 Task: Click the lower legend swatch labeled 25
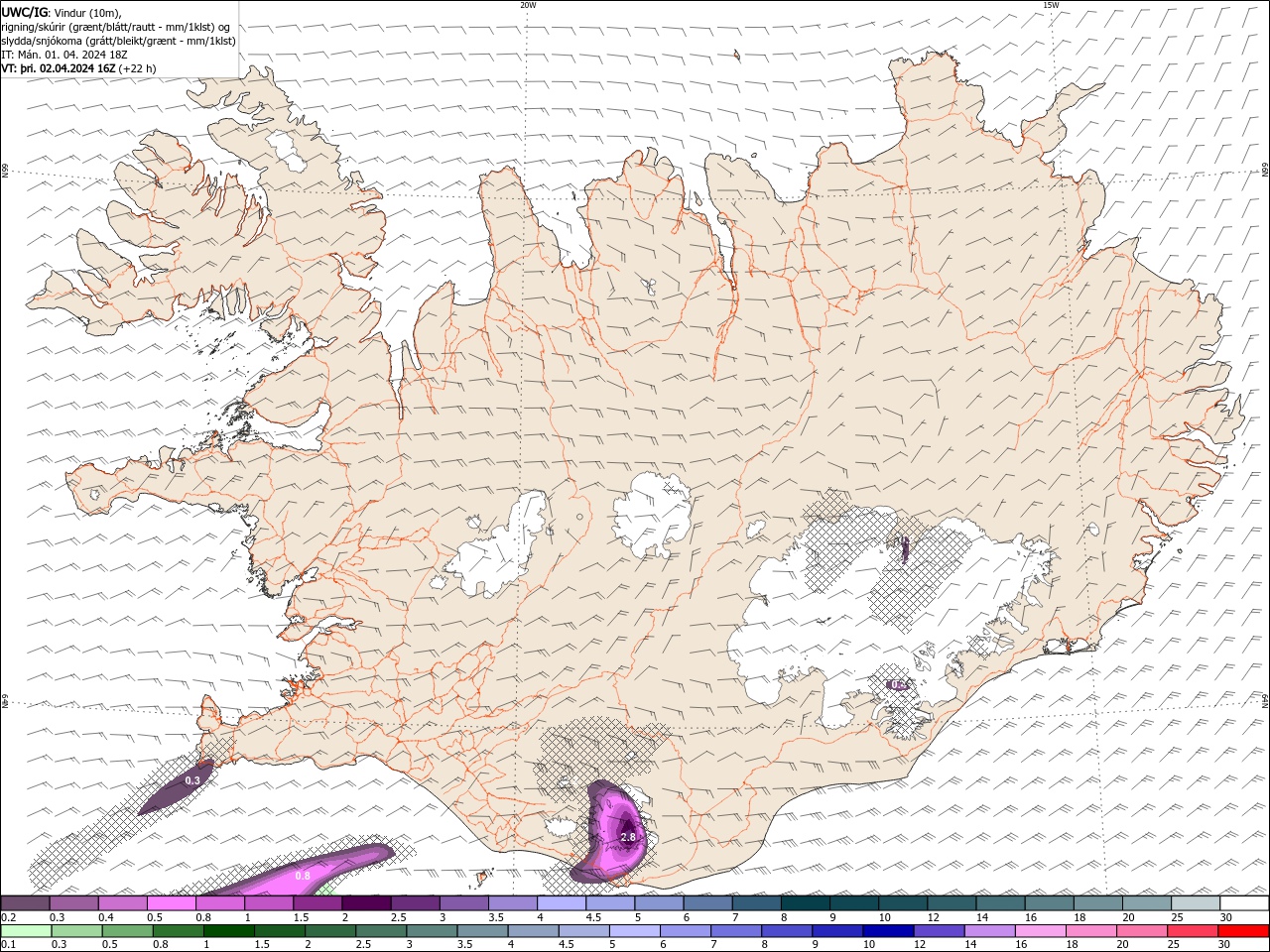[1192, 931]
